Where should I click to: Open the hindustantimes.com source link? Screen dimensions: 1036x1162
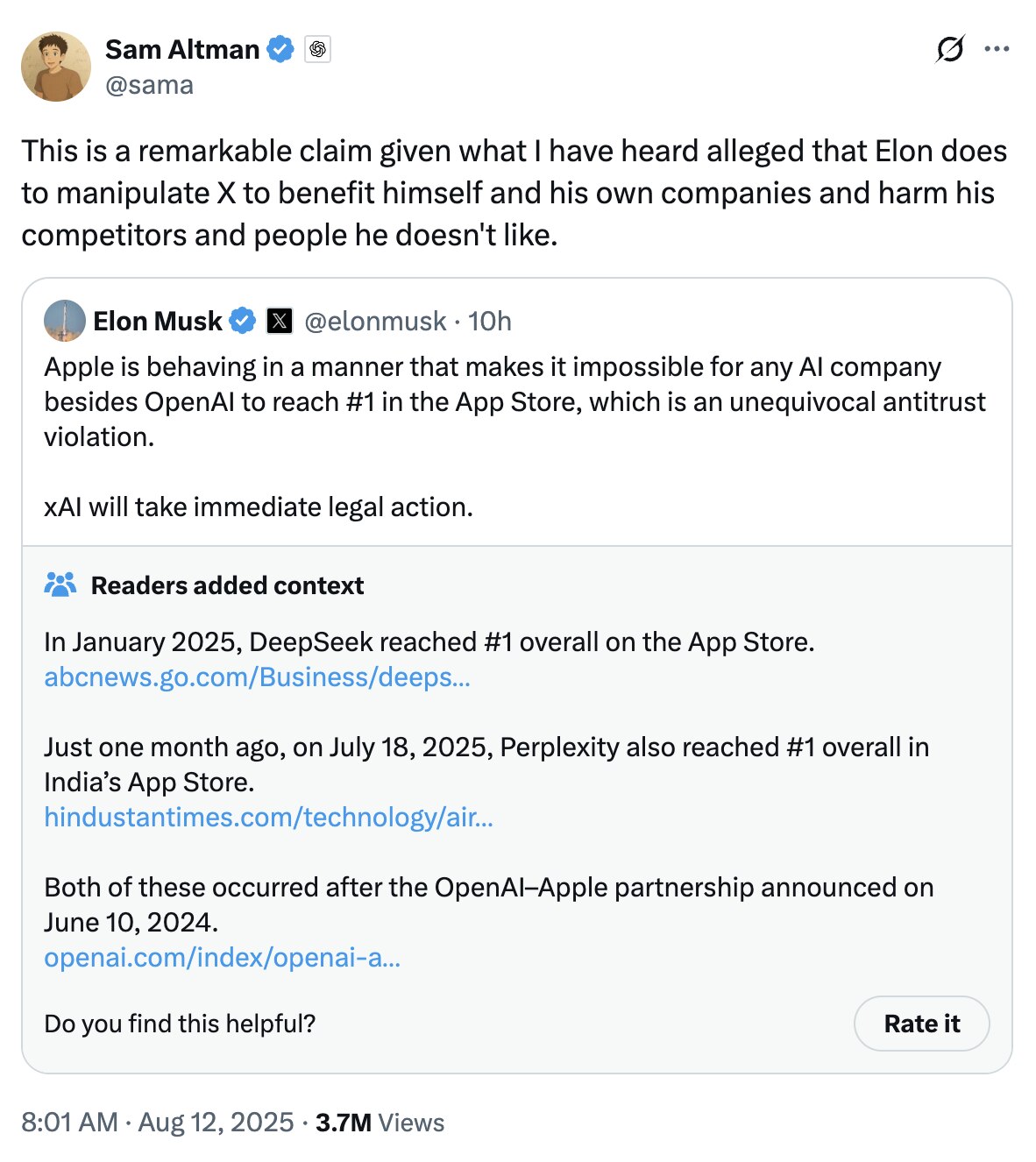(x=268, y=818)
